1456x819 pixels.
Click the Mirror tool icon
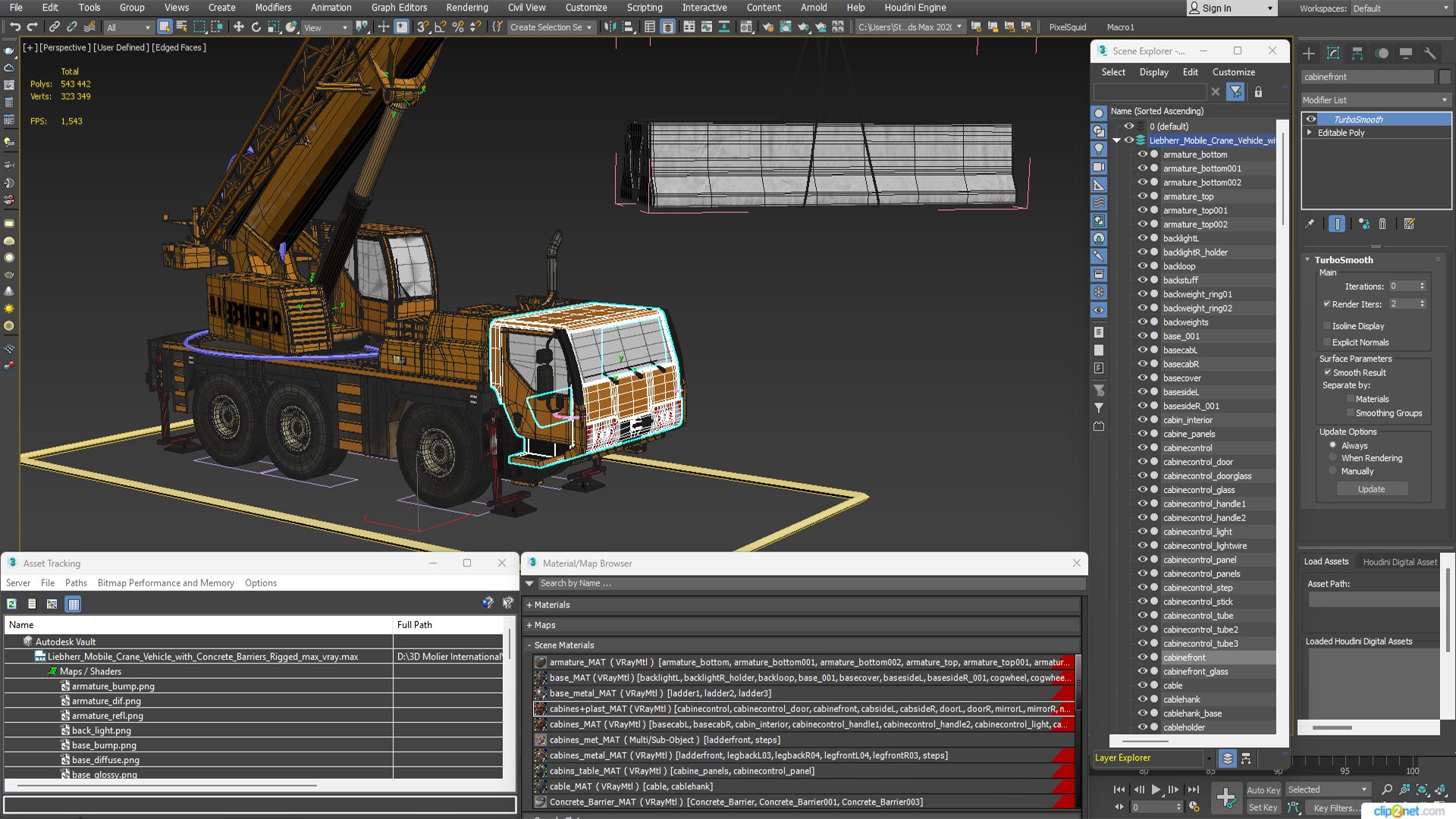pos(610,27)
